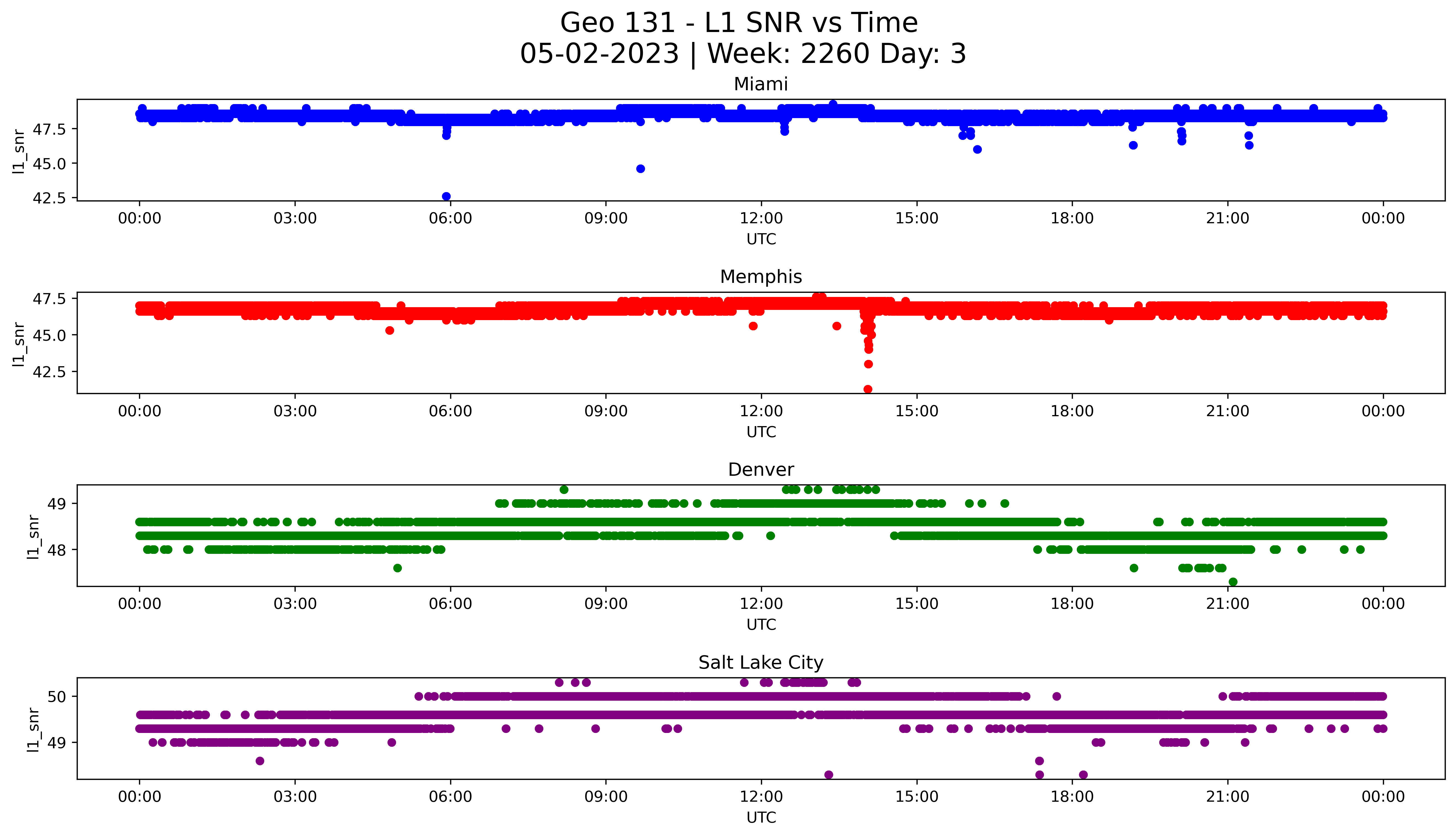Click the '42.5' y-tick on the Miami plot
The width and height of the screenshot is (1456, 837).
(x=50, y=198)
